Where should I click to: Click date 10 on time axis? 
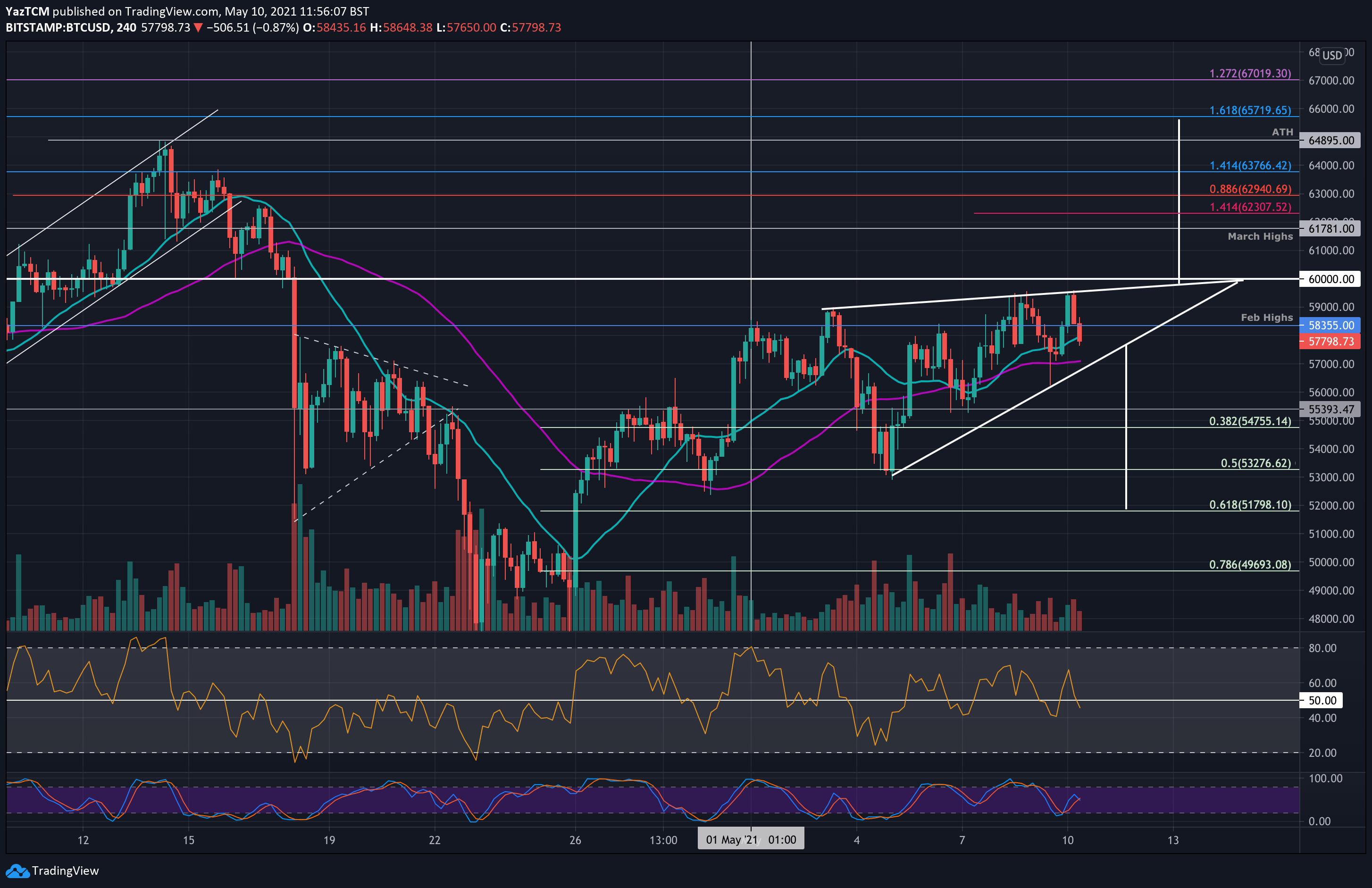click(1068, 840)
